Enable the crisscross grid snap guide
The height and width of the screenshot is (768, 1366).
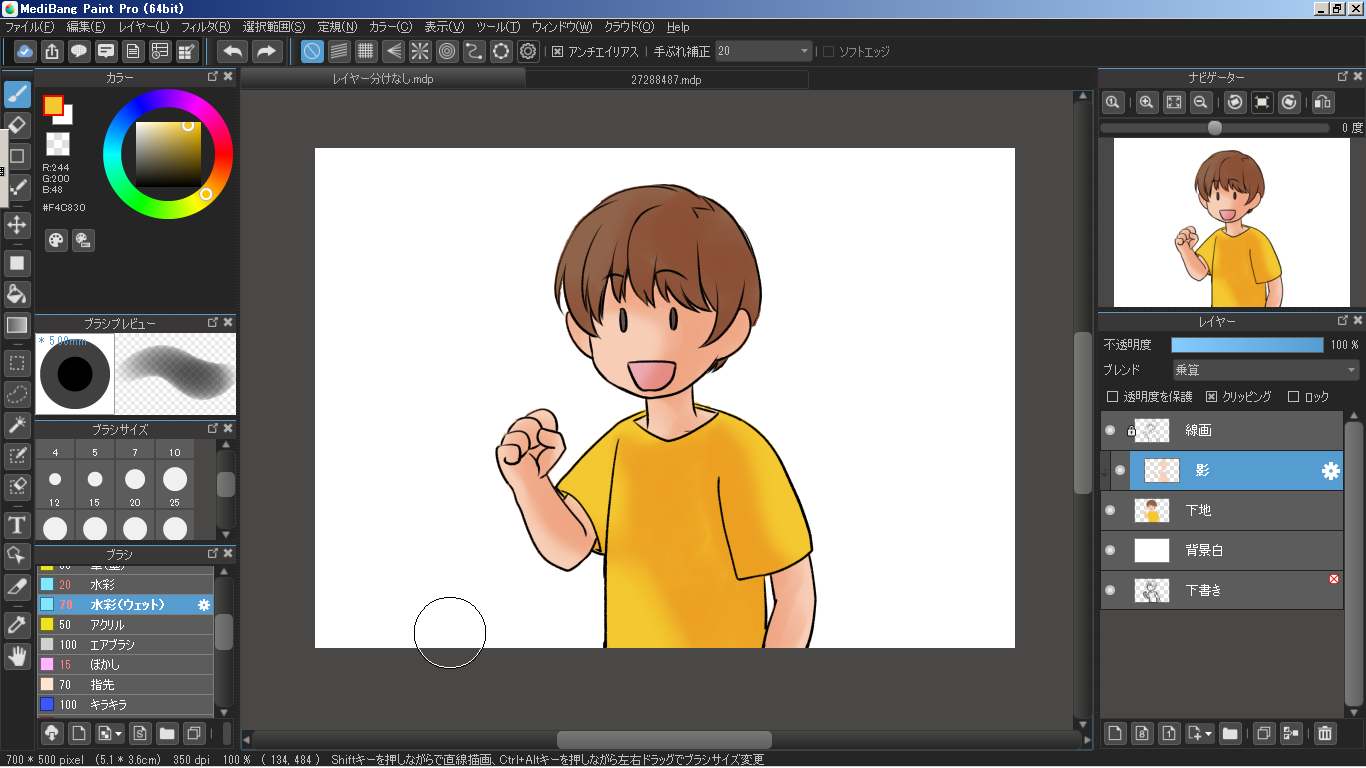tap(366, 51)
